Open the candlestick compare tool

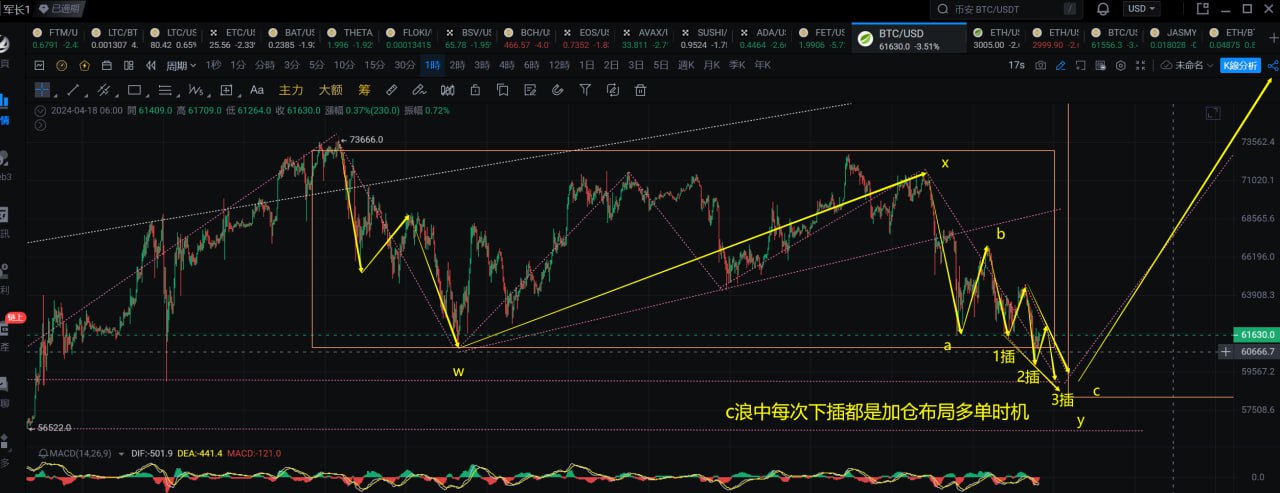tap(447, 89)
